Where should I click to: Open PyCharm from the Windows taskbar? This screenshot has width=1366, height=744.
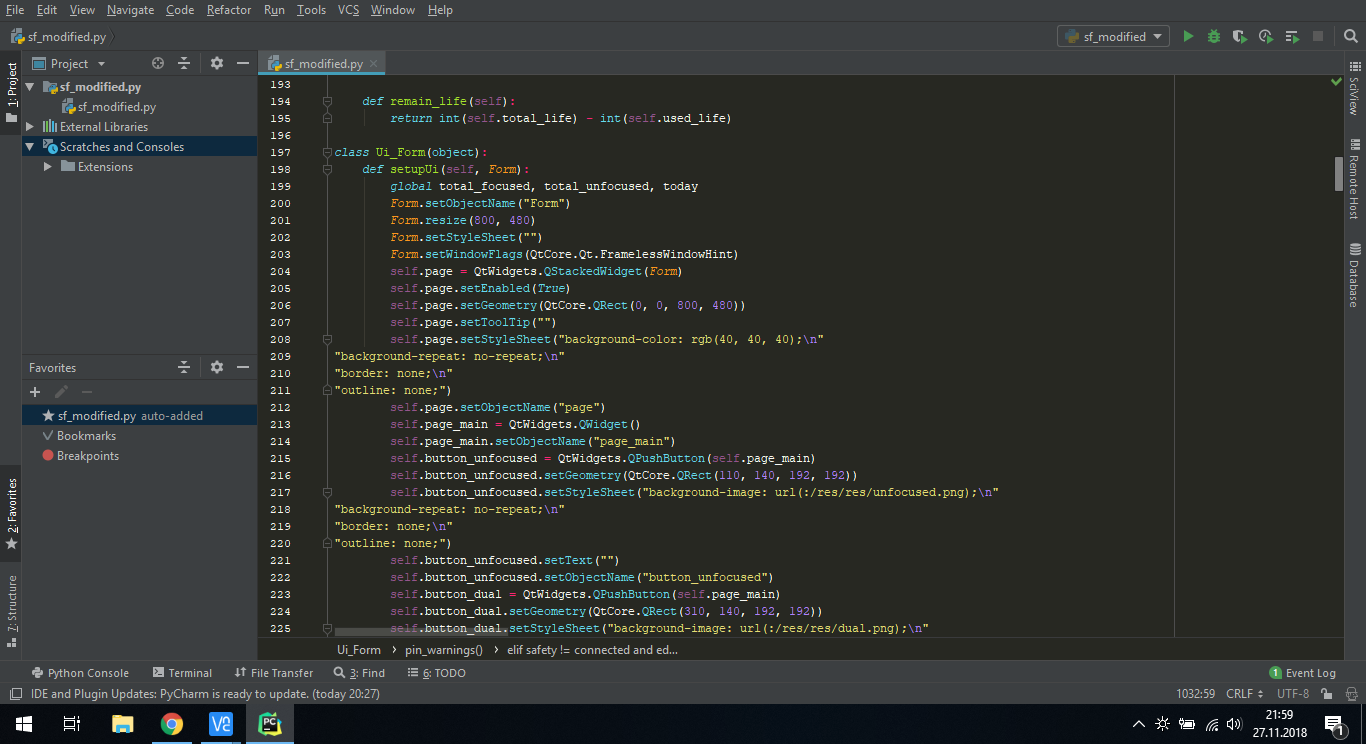(270, 723)
